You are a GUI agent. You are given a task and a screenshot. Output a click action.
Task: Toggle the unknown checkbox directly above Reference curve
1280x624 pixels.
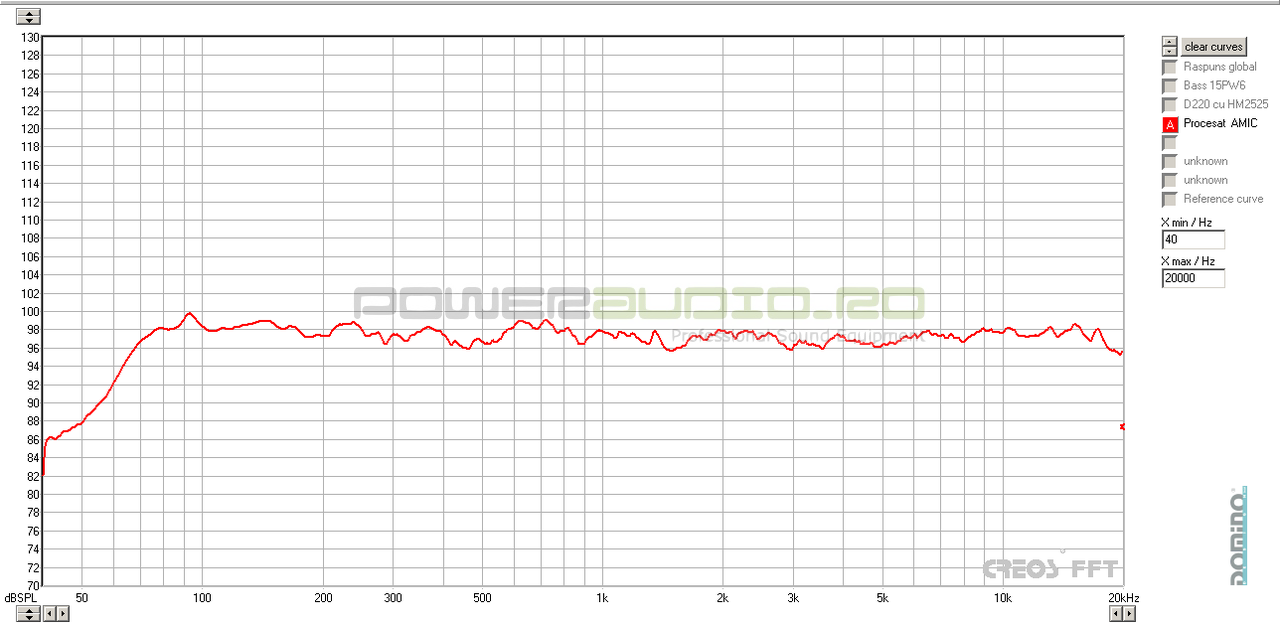pyautogui.click(x=1169, y=180)
